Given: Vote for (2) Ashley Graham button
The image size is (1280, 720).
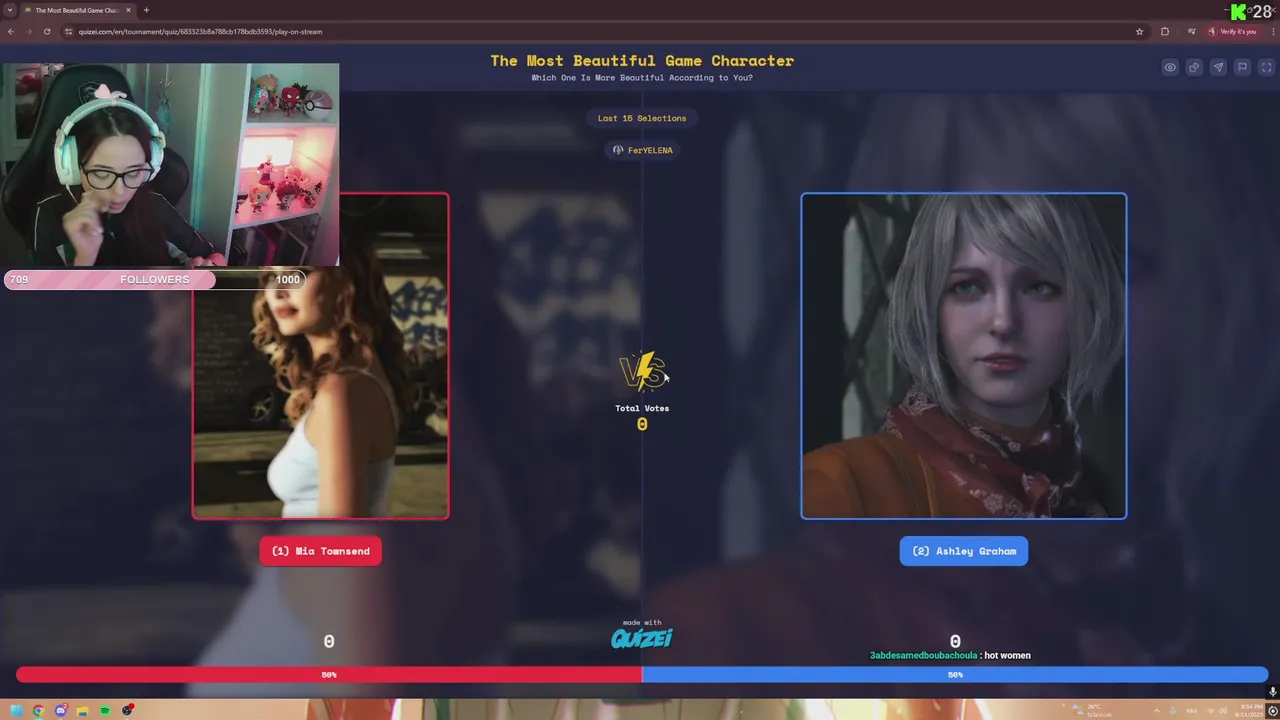Looking at the screenshot, I should click(x=964, y=551).
